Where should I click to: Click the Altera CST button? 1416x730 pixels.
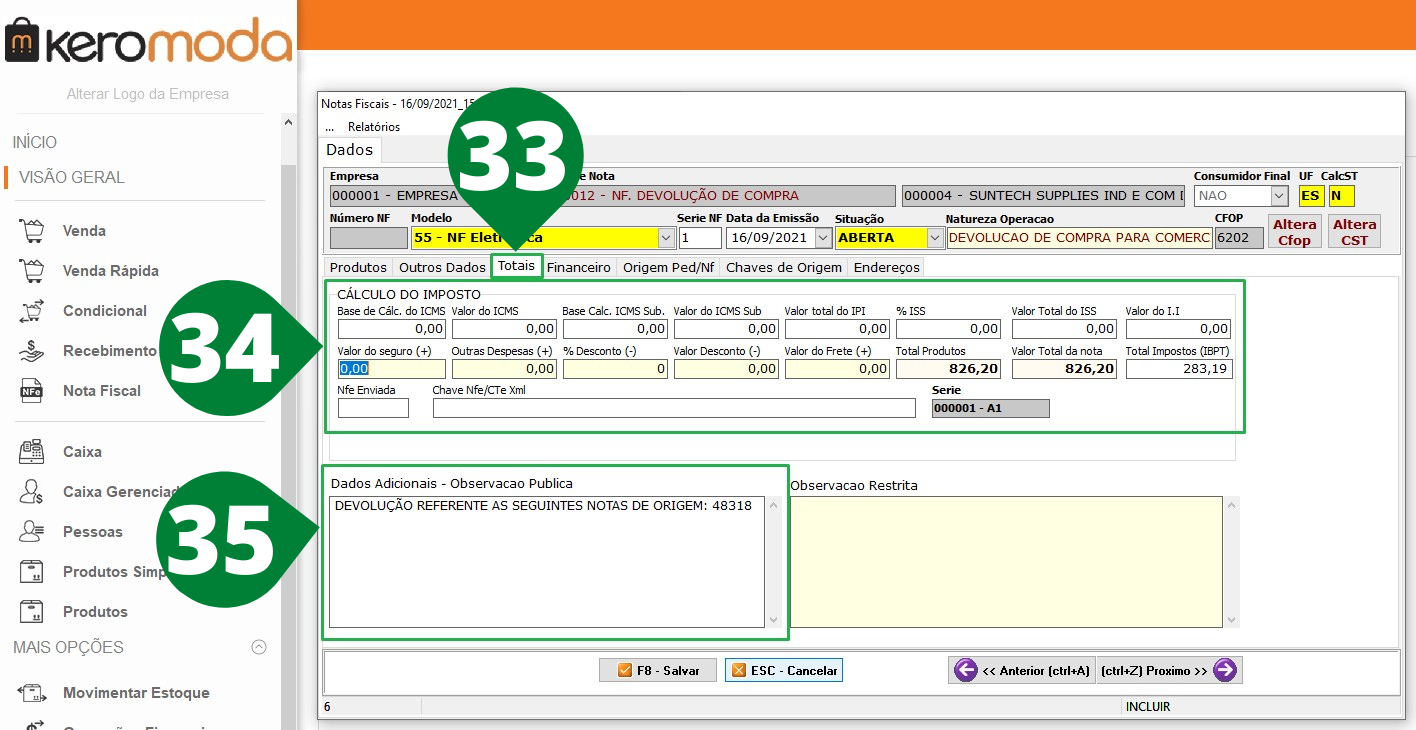click(x=1355, y=232)
